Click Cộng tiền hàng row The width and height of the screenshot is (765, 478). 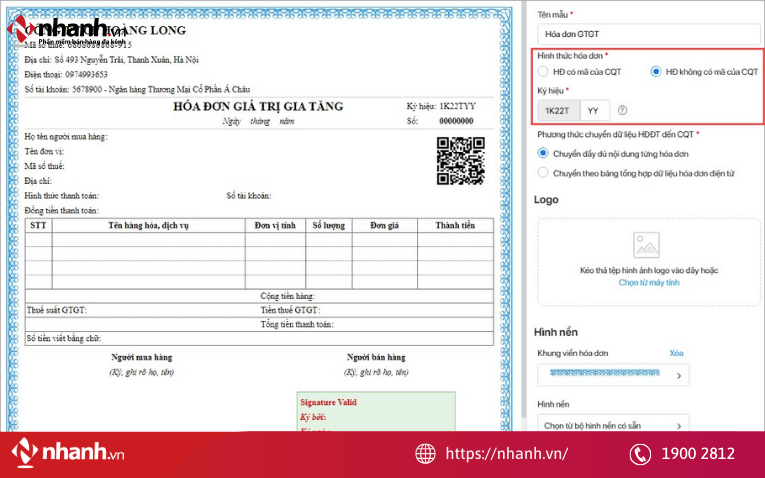point(259,296)
